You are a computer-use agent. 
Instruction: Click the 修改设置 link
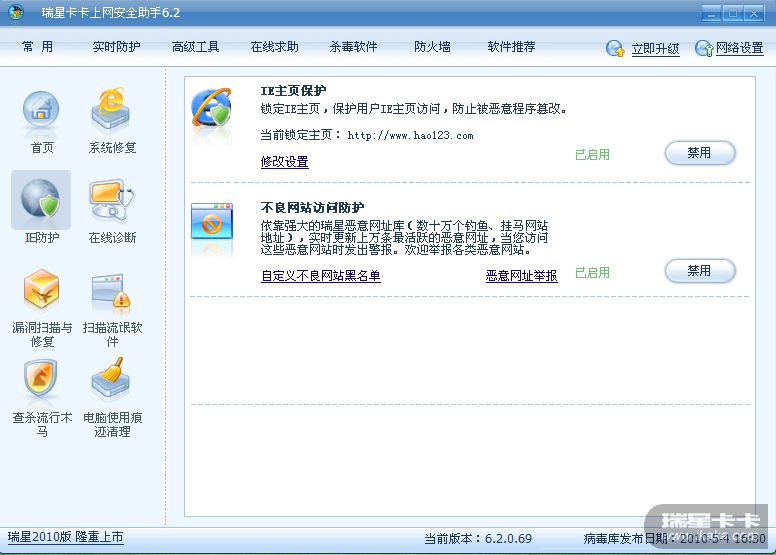coord(285,162)
